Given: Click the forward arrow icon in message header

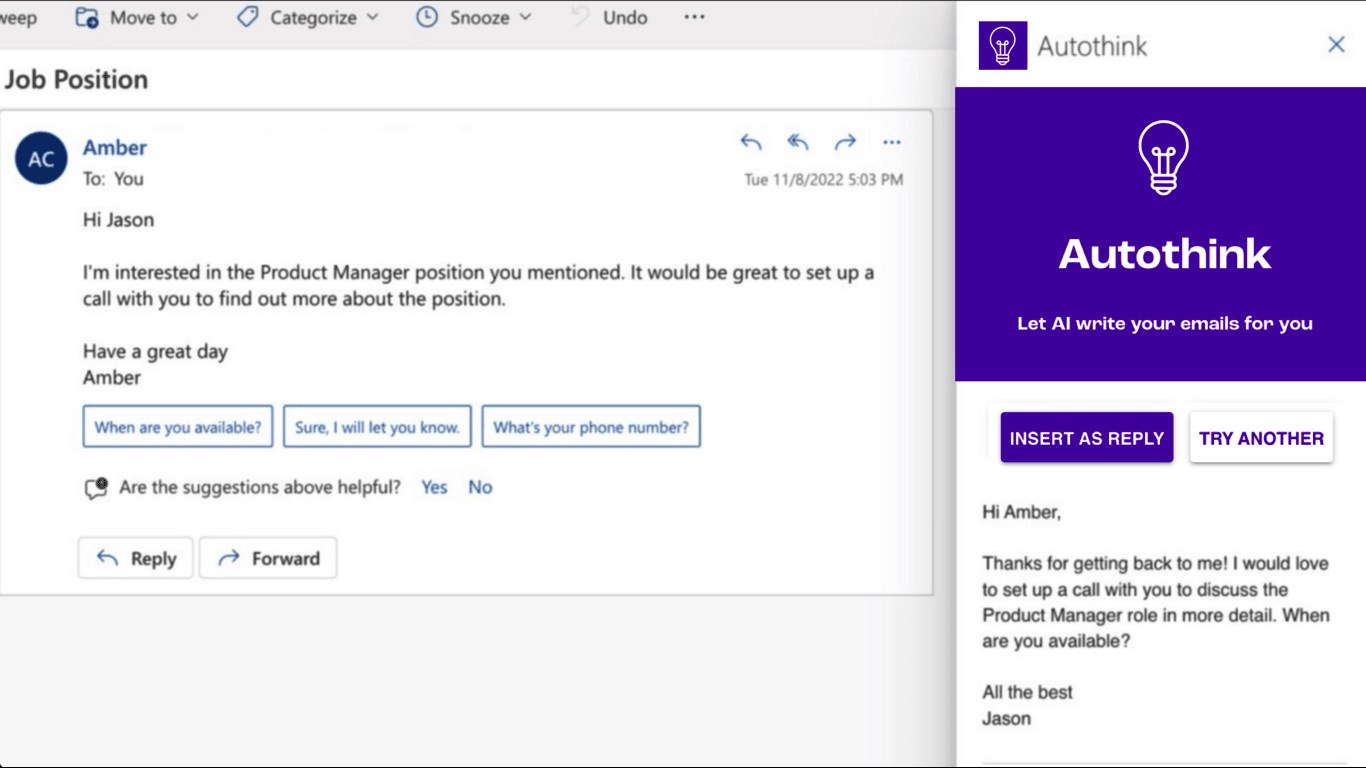Looking at the screenshot, I should (846, 142).
